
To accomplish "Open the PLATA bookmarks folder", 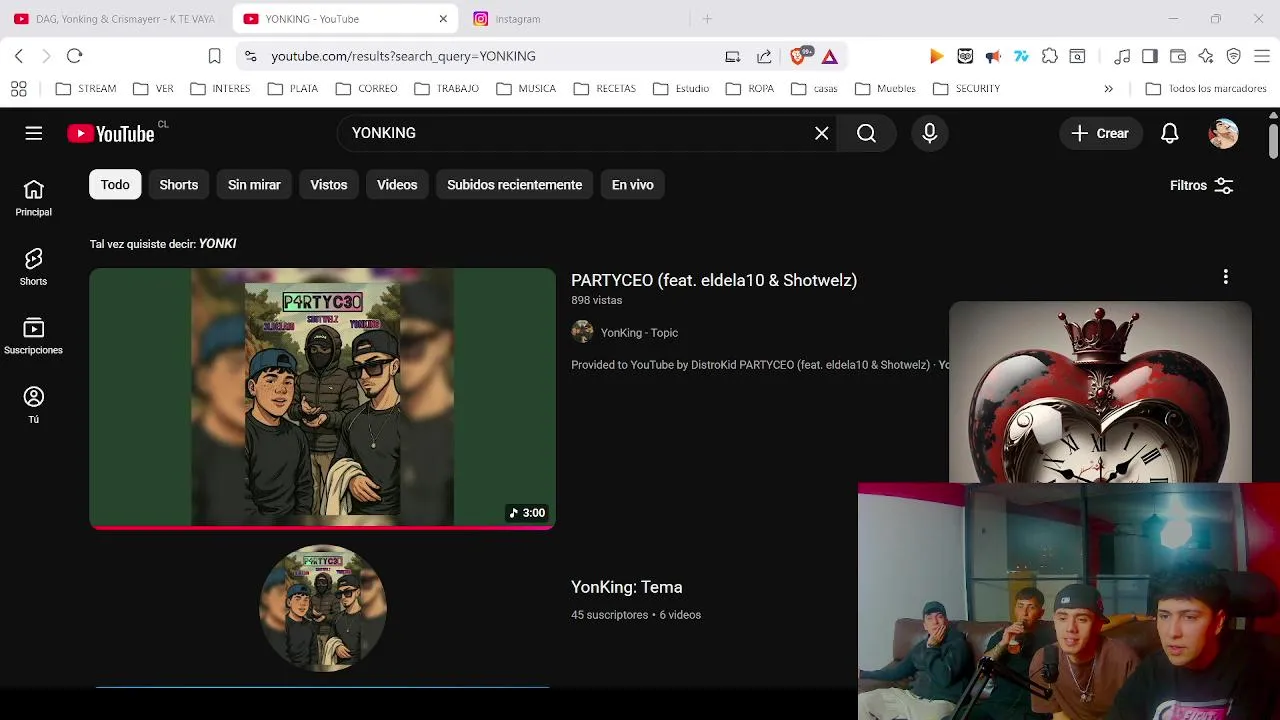I will click(293, 89).
